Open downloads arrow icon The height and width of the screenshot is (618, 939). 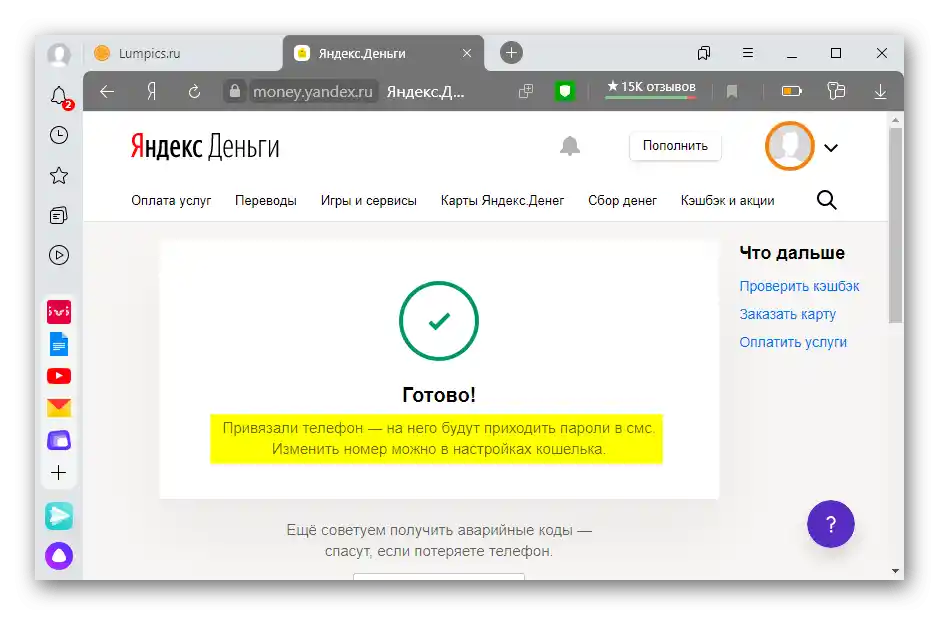[x=880, y=91]
